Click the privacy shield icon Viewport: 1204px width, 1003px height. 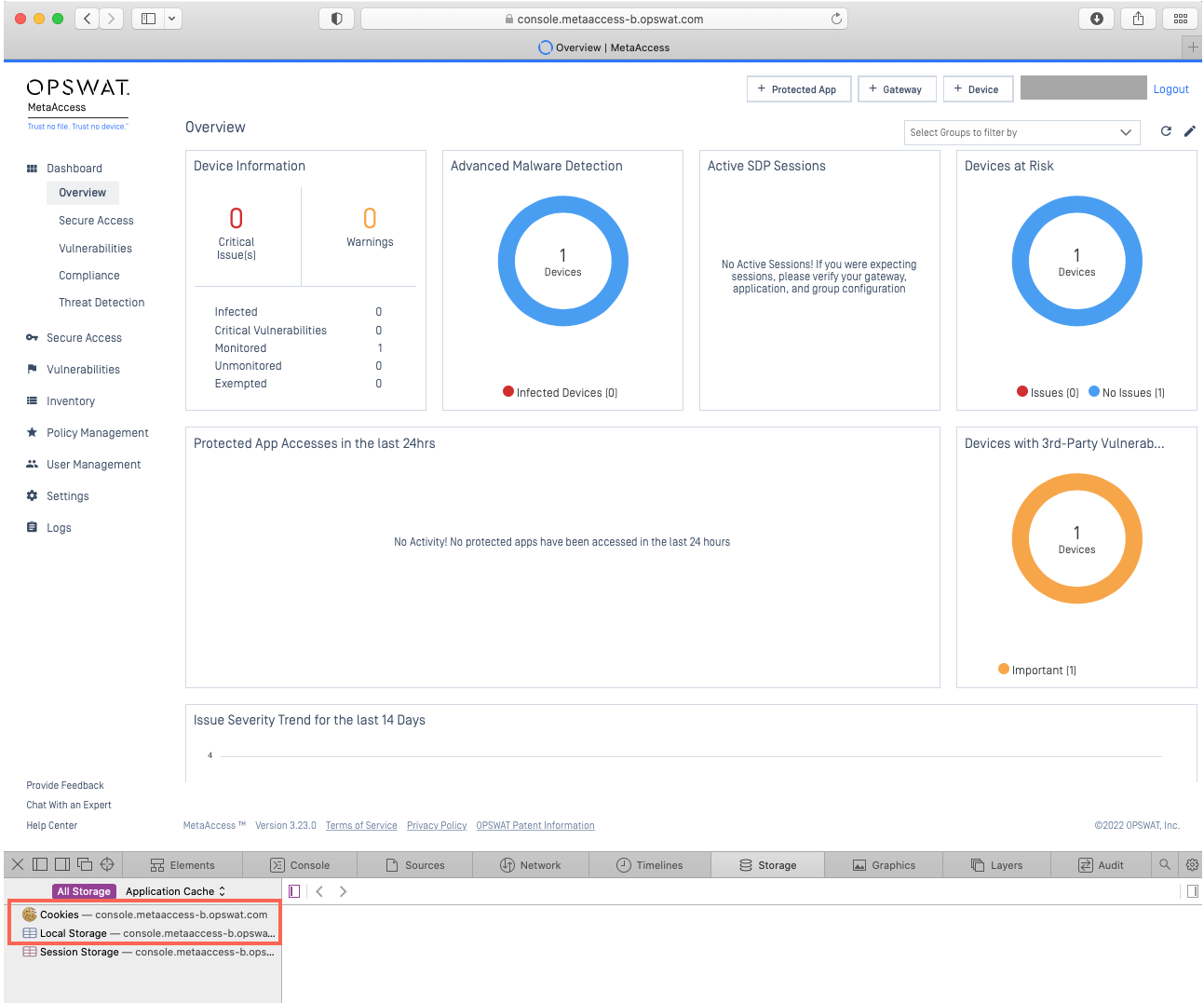(337, 19)
